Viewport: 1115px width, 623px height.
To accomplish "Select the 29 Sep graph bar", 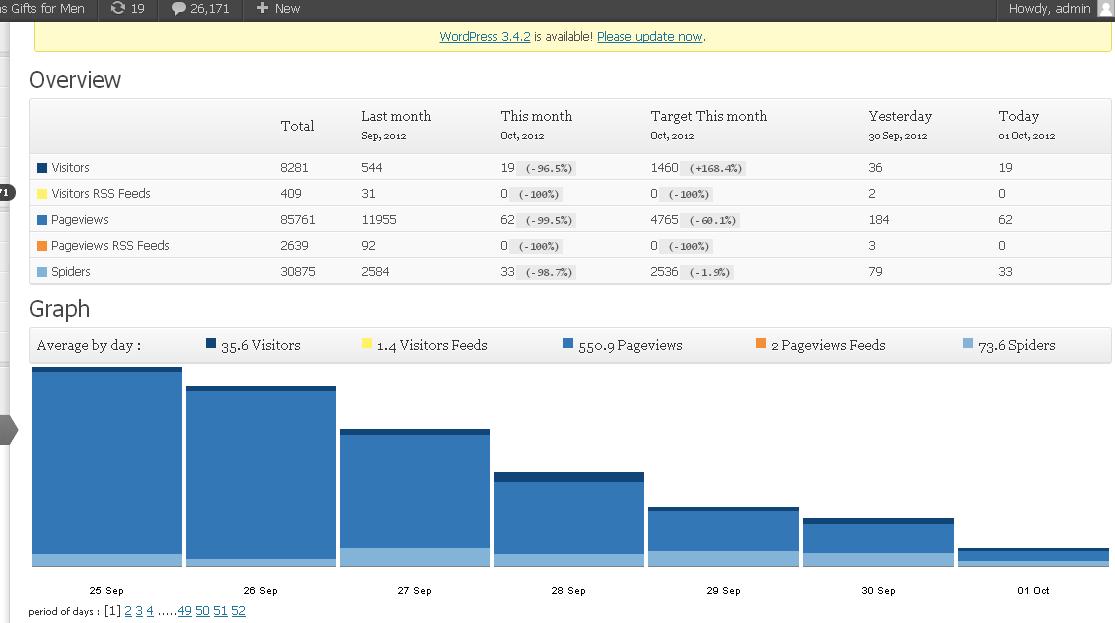I will click(724, 537).
